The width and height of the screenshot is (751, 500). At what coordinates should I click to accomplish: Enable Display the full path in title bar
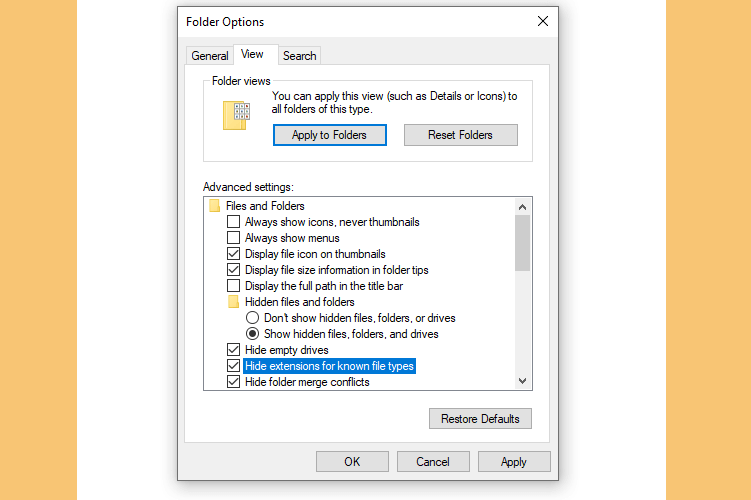[233, 286]
